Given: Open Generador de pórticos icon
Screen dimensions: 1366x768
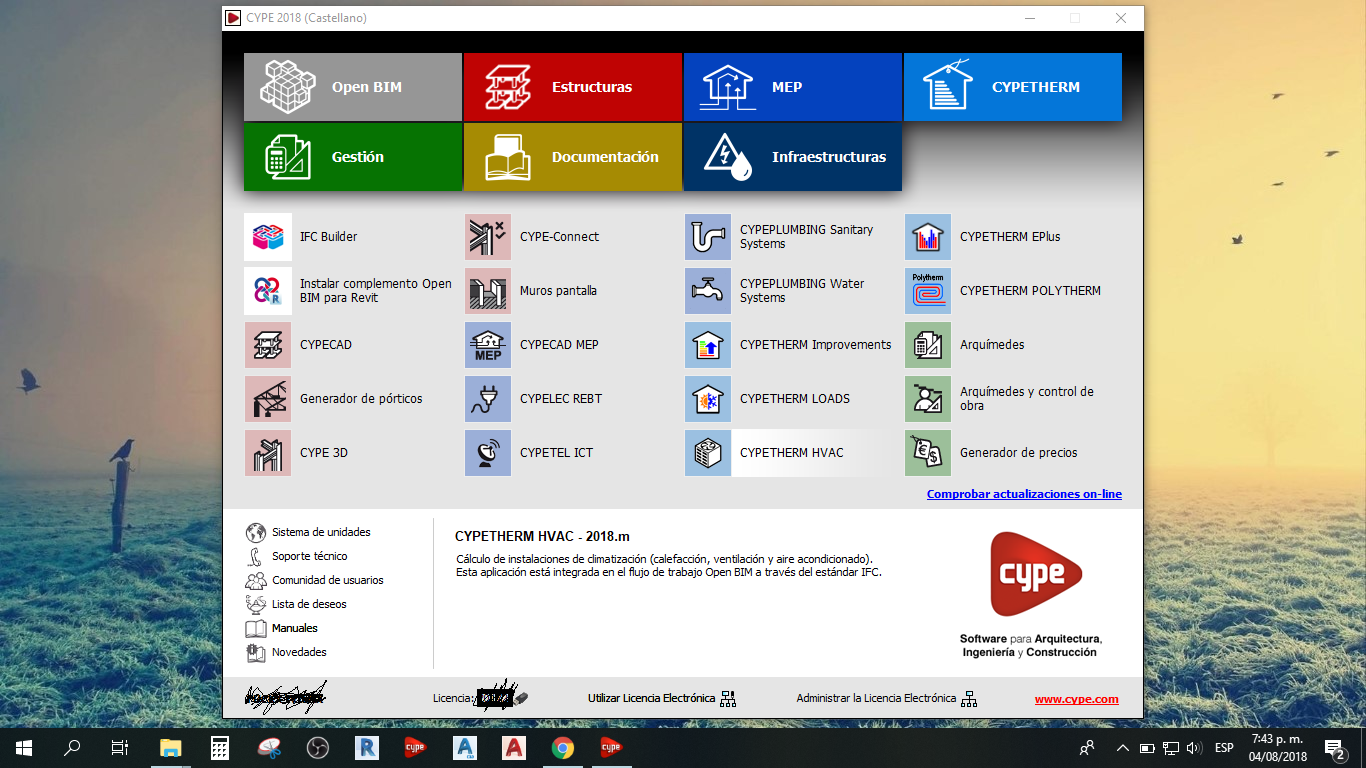Looking at the screenshot, I should pyautogui.click(x=268, y=399).
